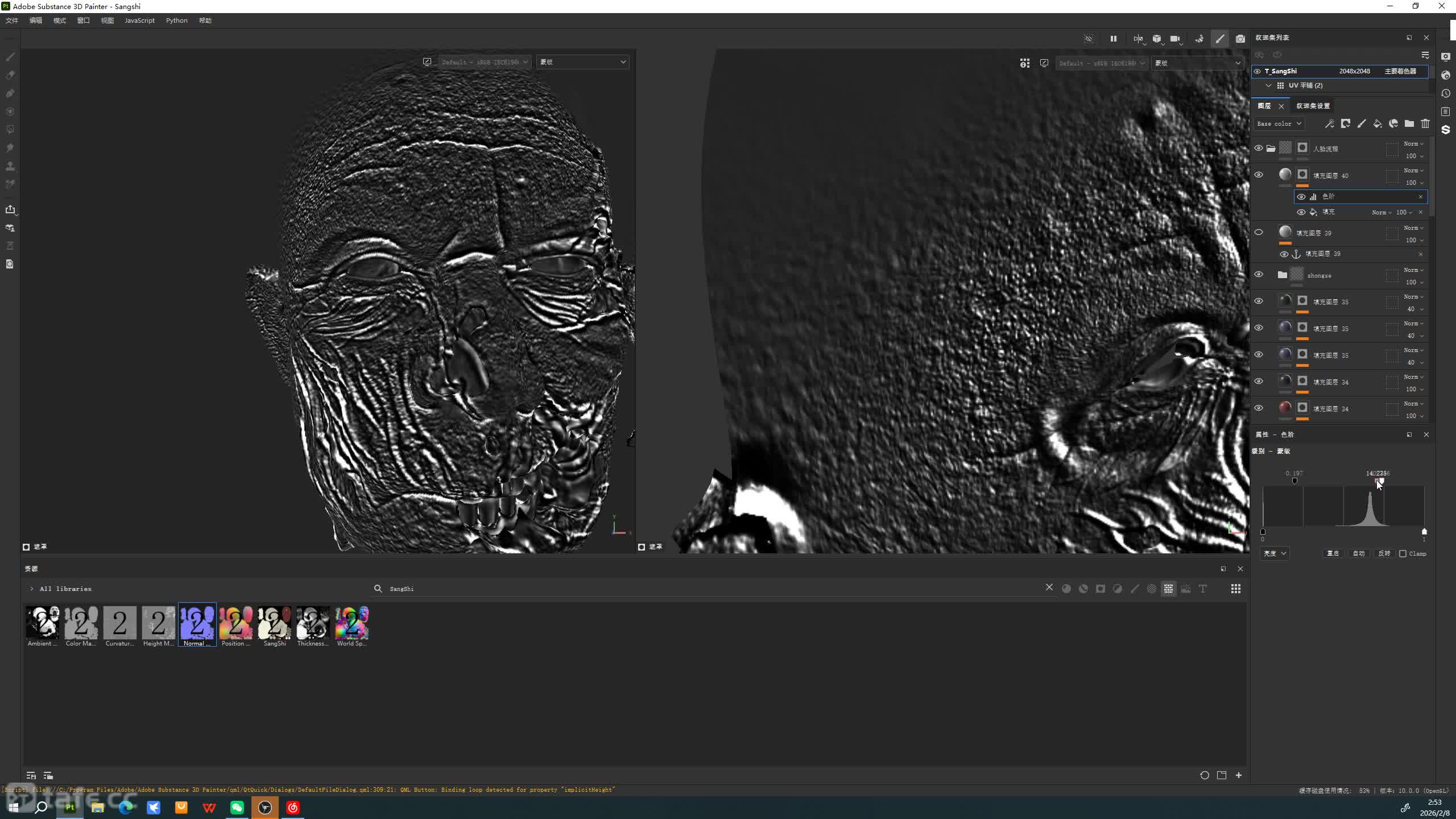
Task: Switch to the 纹理集设置 tab
Action: tap(1313, 106)
